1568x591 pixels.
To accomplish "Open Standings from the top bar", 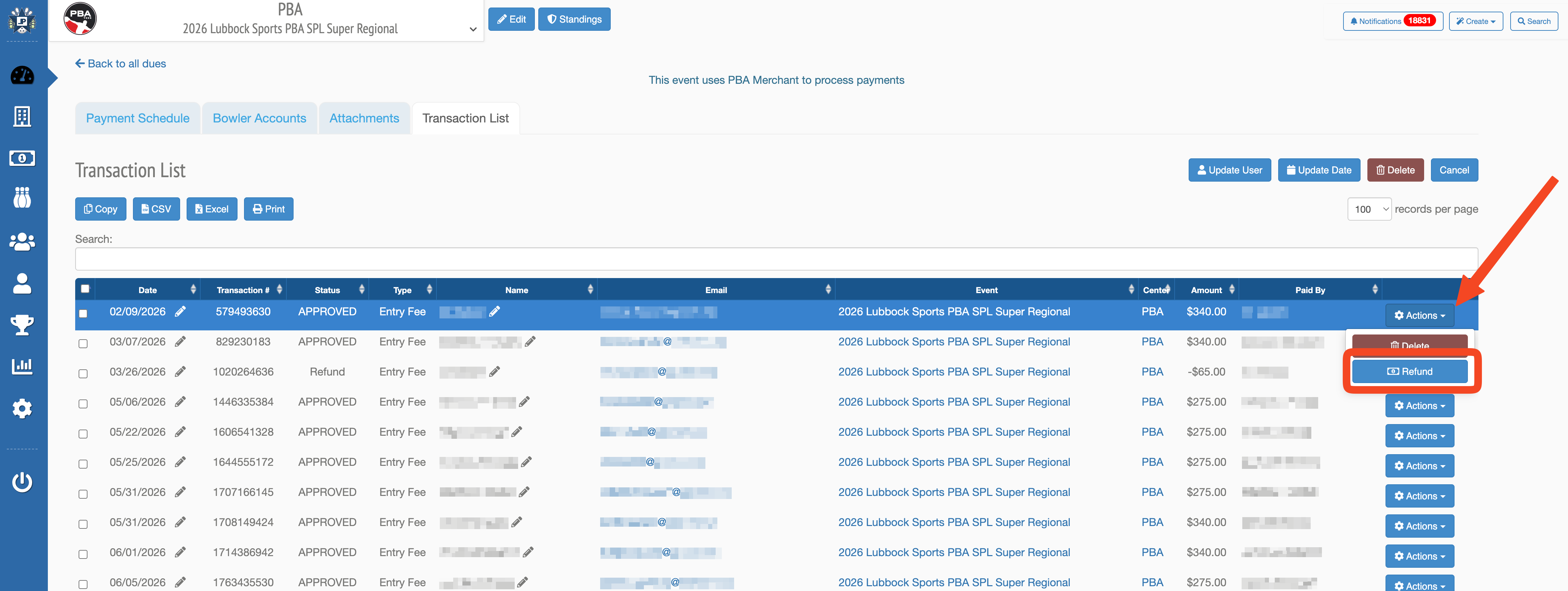I will pos(574,19).
